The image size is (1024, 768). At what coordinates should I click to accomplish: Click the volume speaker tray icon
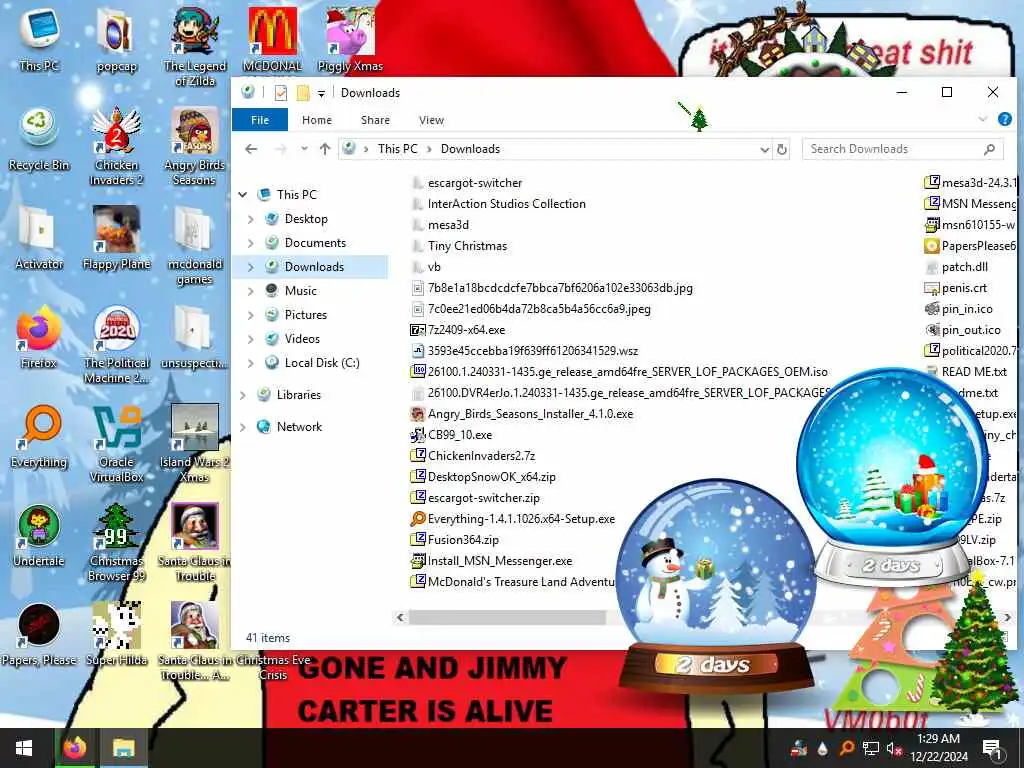click(x=894, y=748)
